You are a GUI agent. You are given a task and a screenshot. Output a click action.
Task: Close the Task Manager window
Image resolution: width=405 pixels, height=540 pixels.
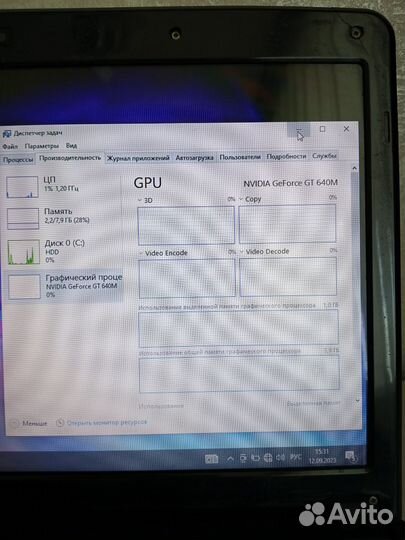coord(346,129)
